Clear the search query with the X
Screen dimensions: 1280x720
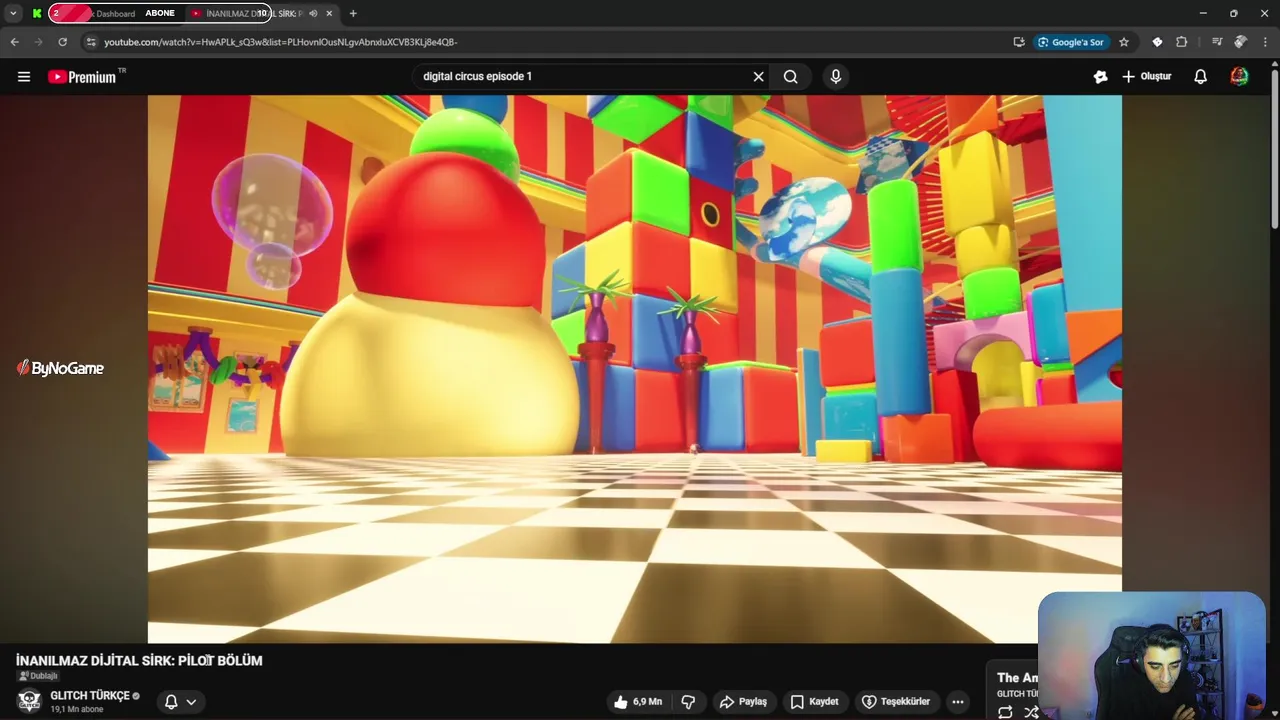tap(758, 77)
